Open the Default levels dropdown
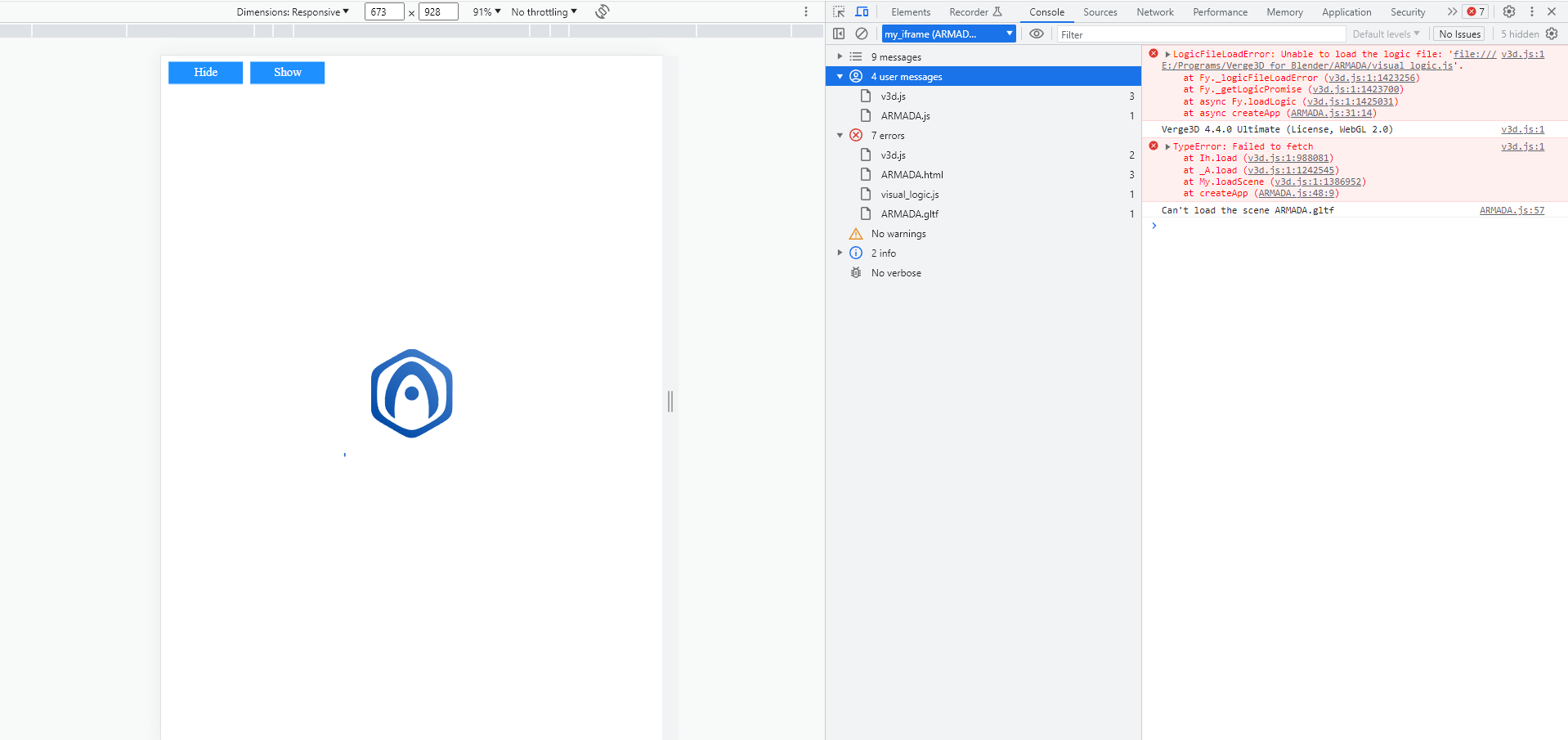 (x=1386, y=34)
